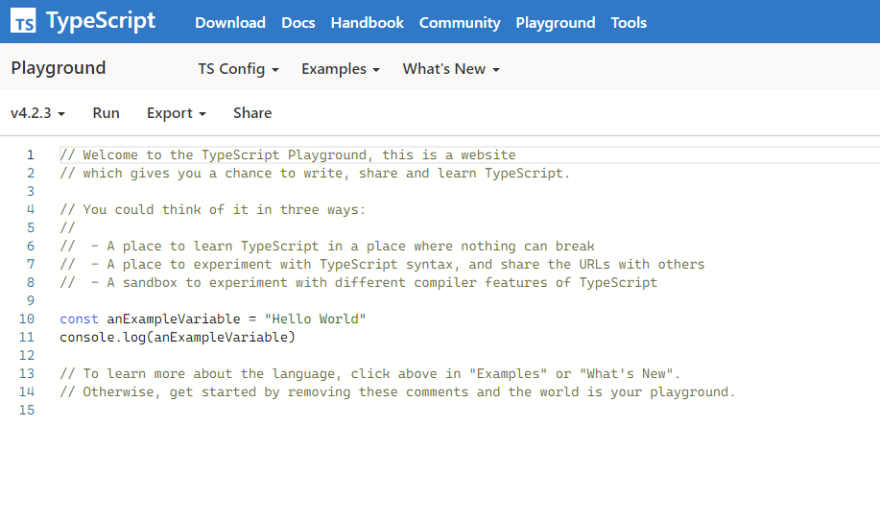This screenshot has width=880, height=520.
Task: Run the code with the Run button
Action: pyautogui.click(x=106, y=113)
